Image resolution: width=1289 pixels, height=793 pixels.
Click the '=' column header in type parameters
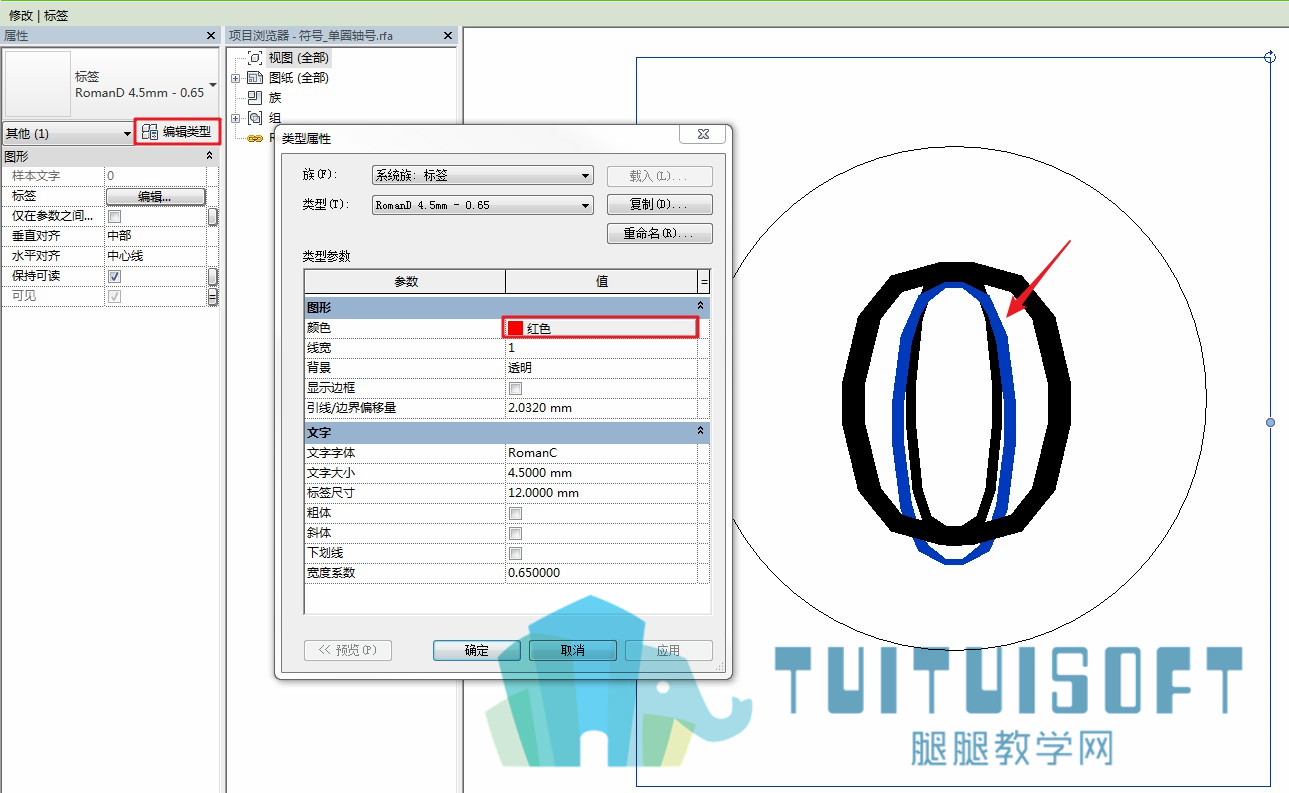click(x=704, y=282)
